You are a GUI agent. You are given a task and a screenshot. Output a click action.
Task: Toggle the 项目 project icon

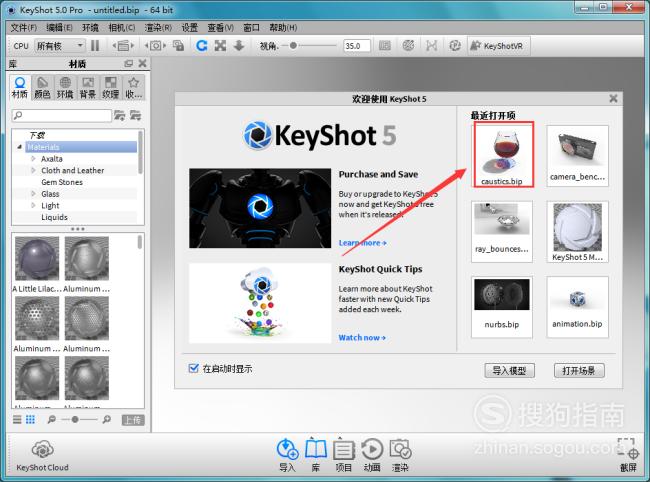click(343, 455)
